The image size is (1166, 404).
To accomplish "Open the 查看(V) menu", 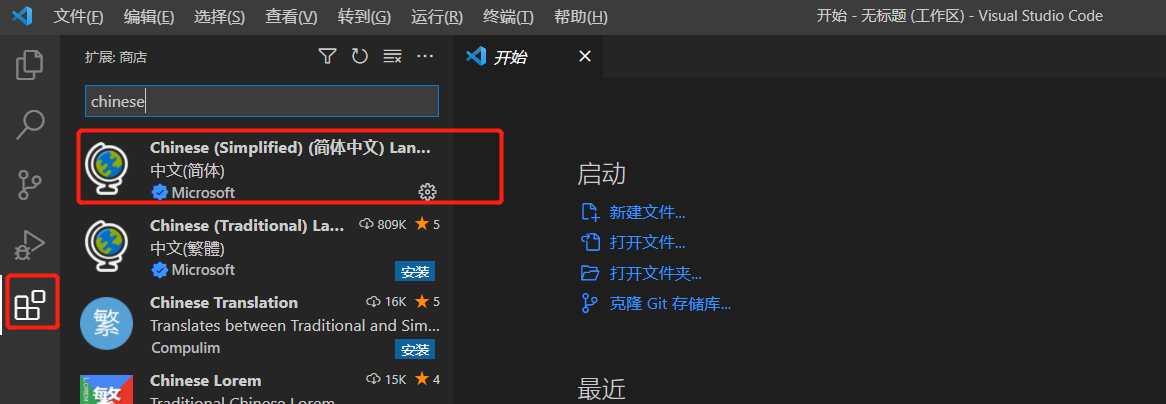I will click(291, 16).
